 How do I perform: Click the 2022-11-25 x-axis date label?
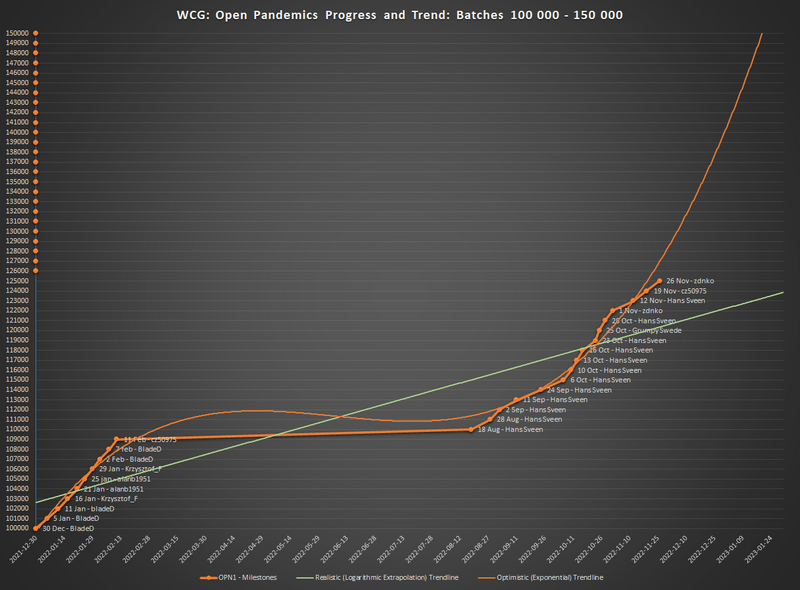pyautogui.click(x=645, y=549)
